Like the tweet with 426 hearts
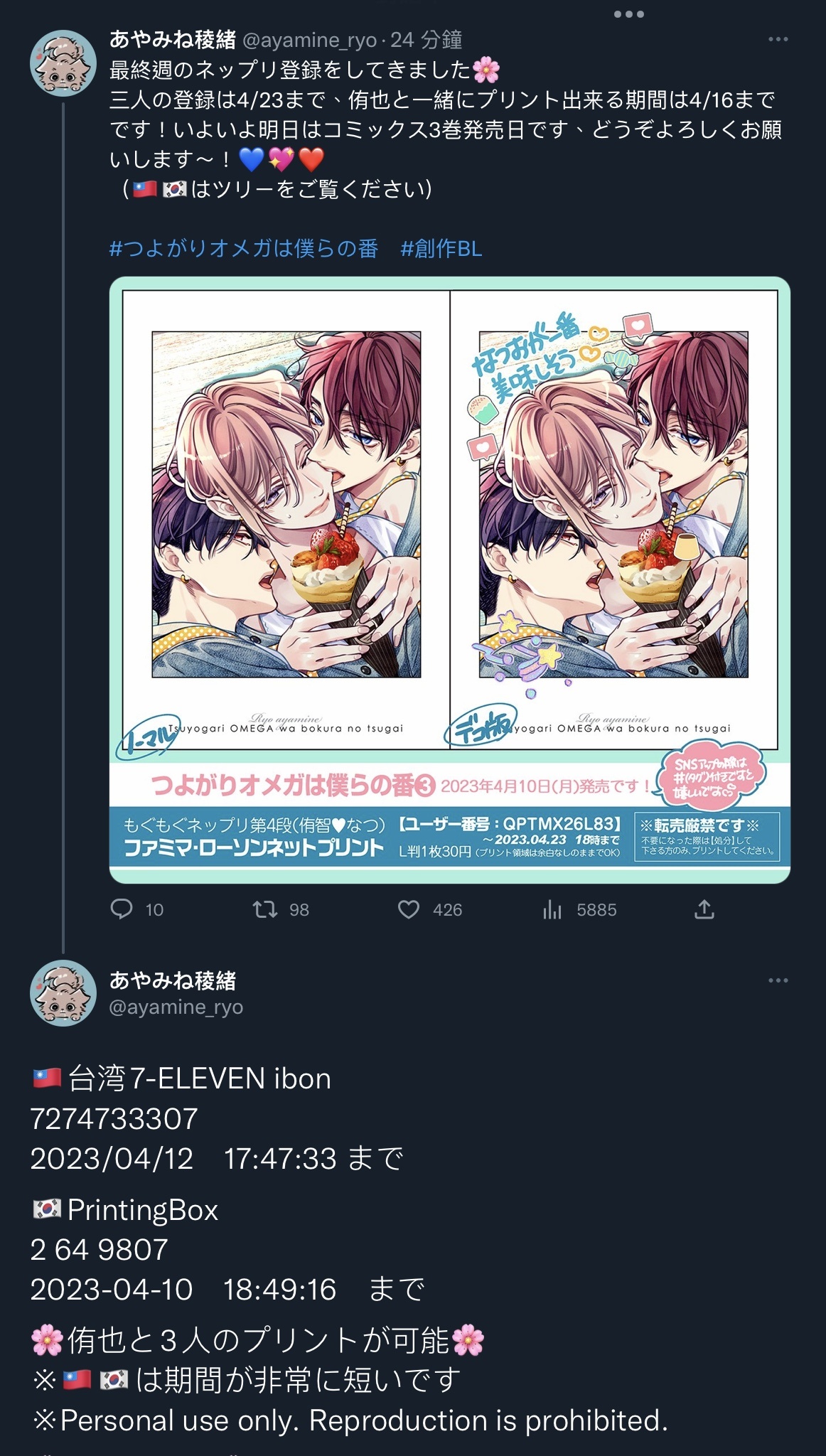The height and width of the screenshot is (1456, 826). click(409, 909)
